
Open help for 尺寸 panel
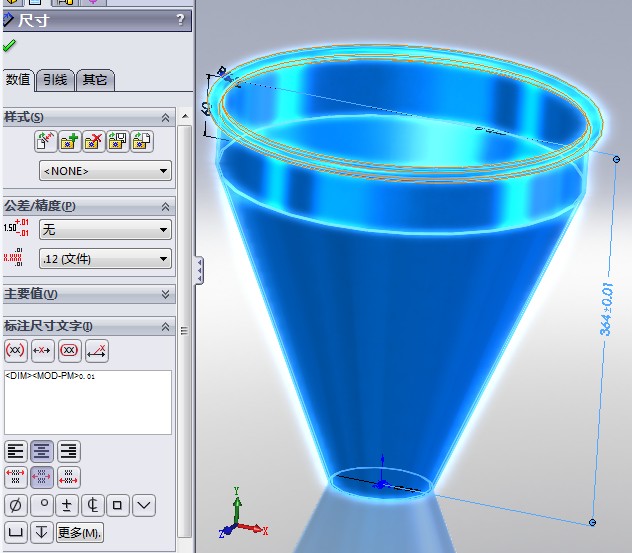(x=180, y=19)
